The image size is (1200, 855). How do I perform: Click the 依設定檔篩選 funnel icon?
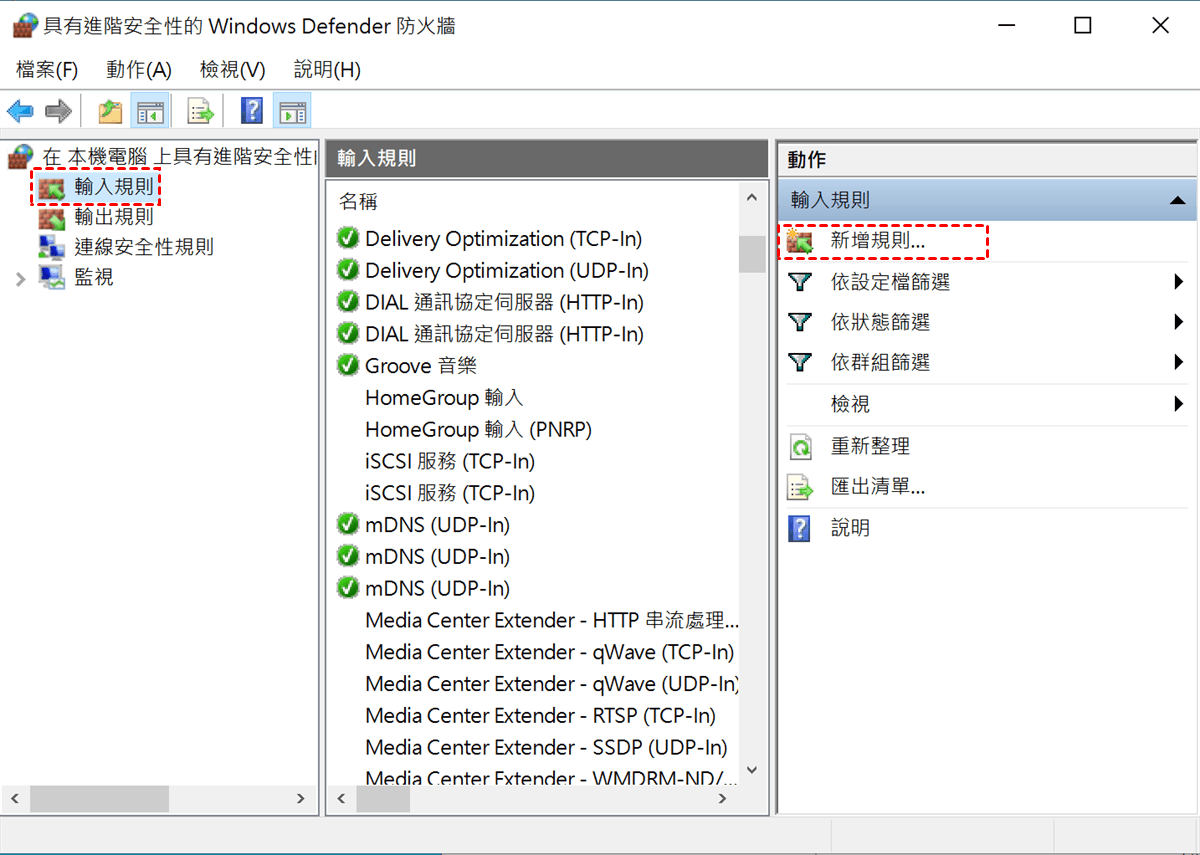800,283
